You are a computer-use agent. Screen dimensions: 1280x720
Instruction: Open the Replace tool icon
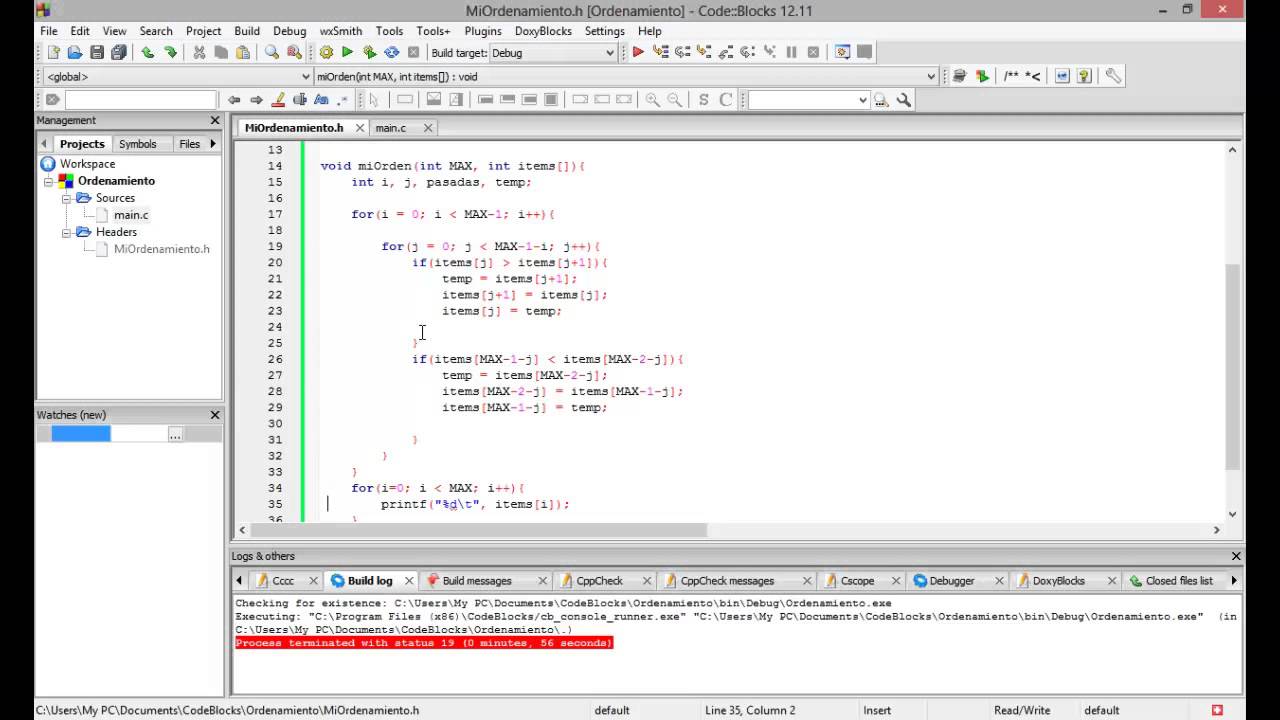[x=294, y=53]
